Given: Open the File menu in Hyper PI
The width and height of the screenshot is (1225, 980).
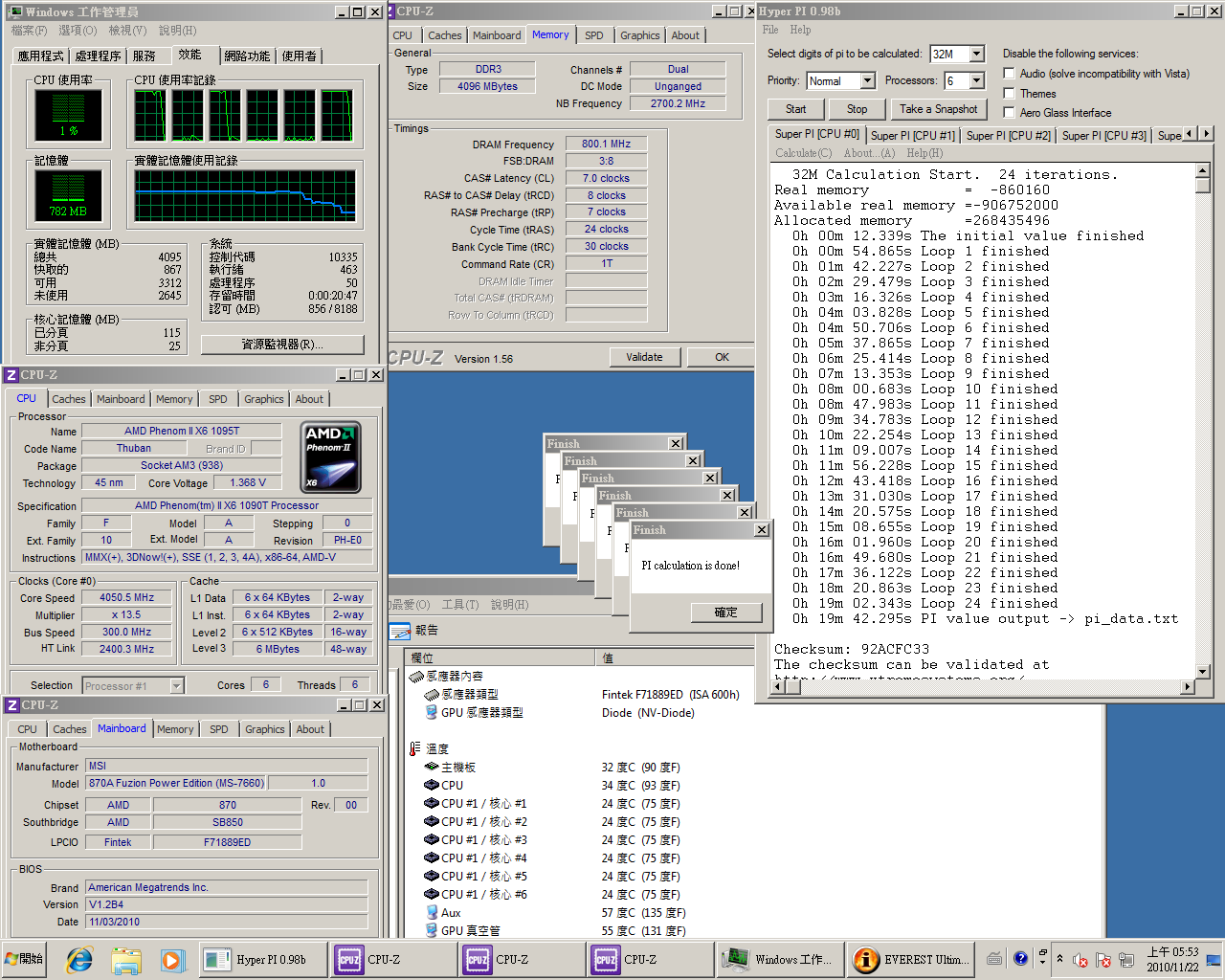Looking at the screenshot, I should pyautogui.click(x=770, y=30).
